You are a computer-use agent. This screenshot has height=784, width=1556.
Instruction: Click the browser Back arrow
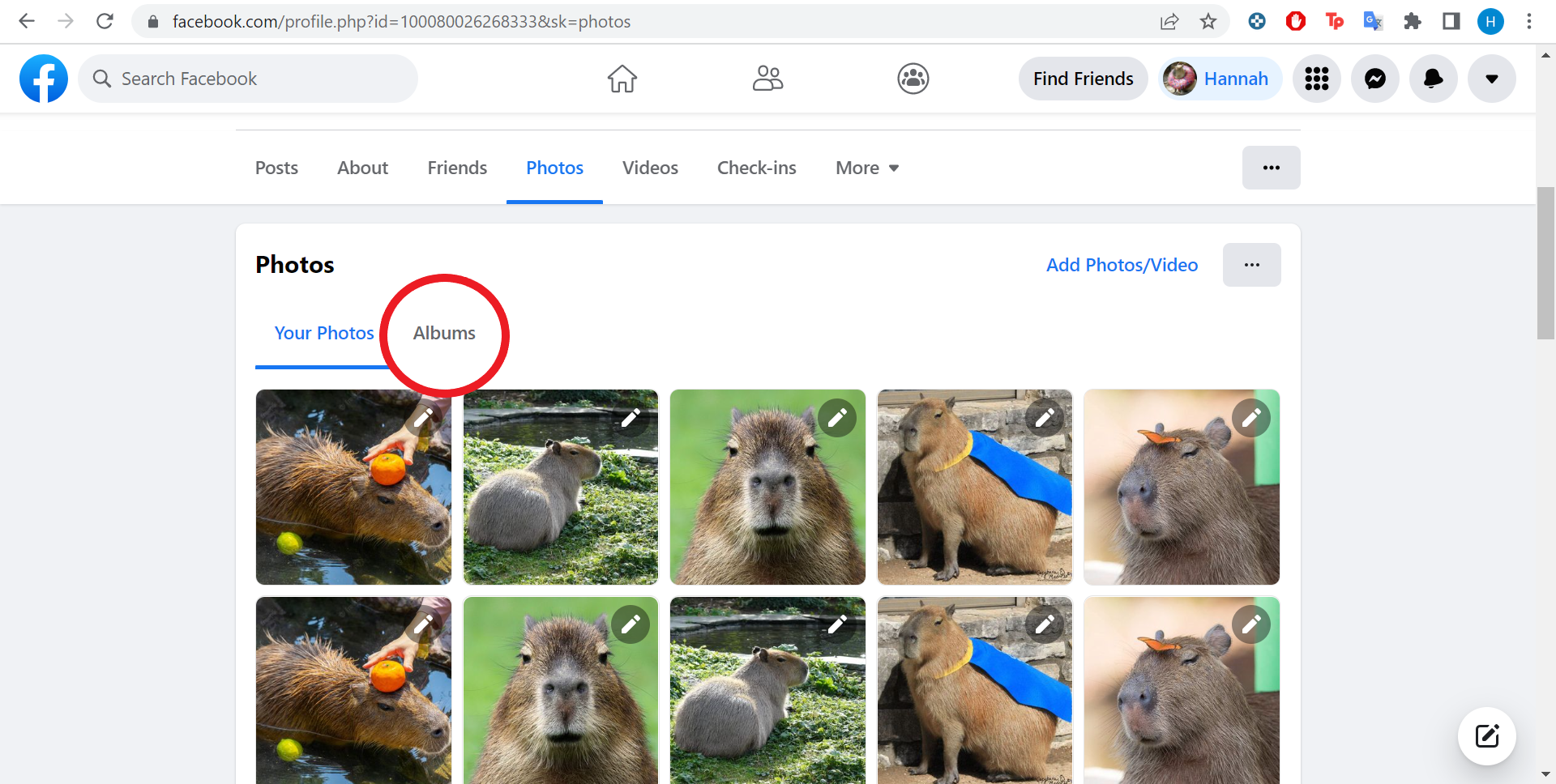[27, 21]
